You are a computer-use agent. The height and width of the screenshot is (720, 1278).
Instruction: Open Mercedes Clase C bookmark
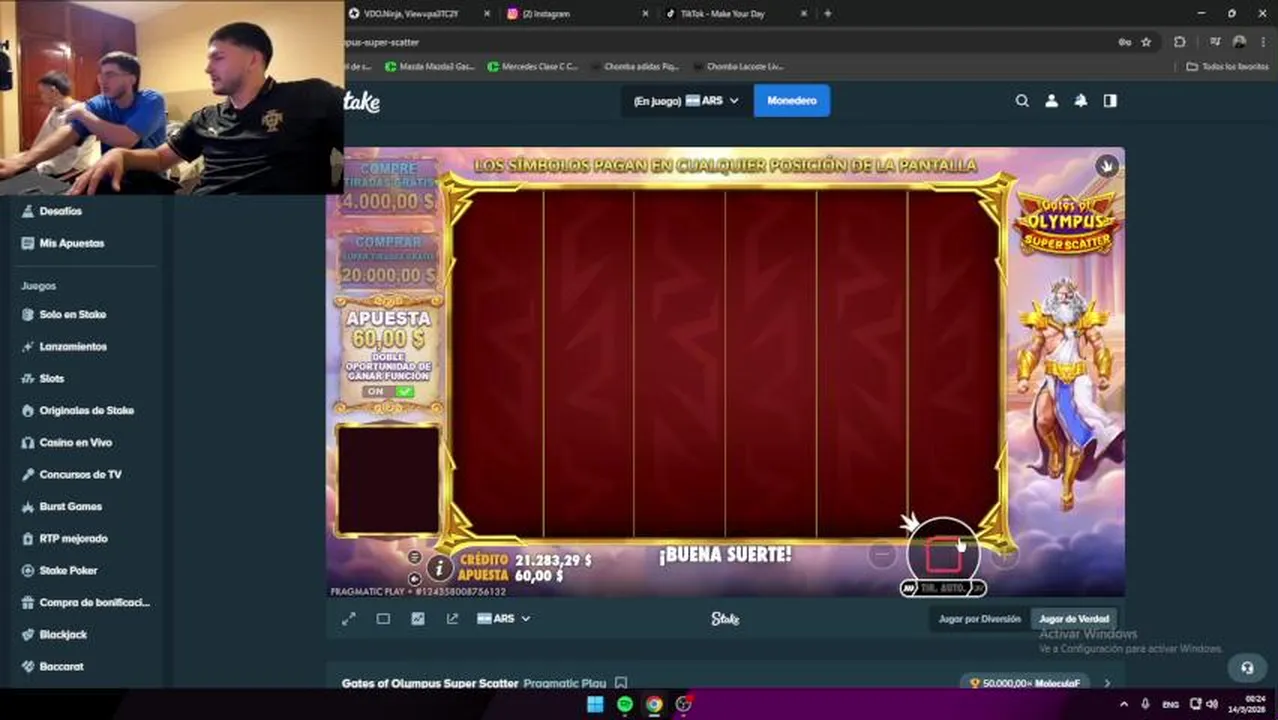tap(532, 67)
